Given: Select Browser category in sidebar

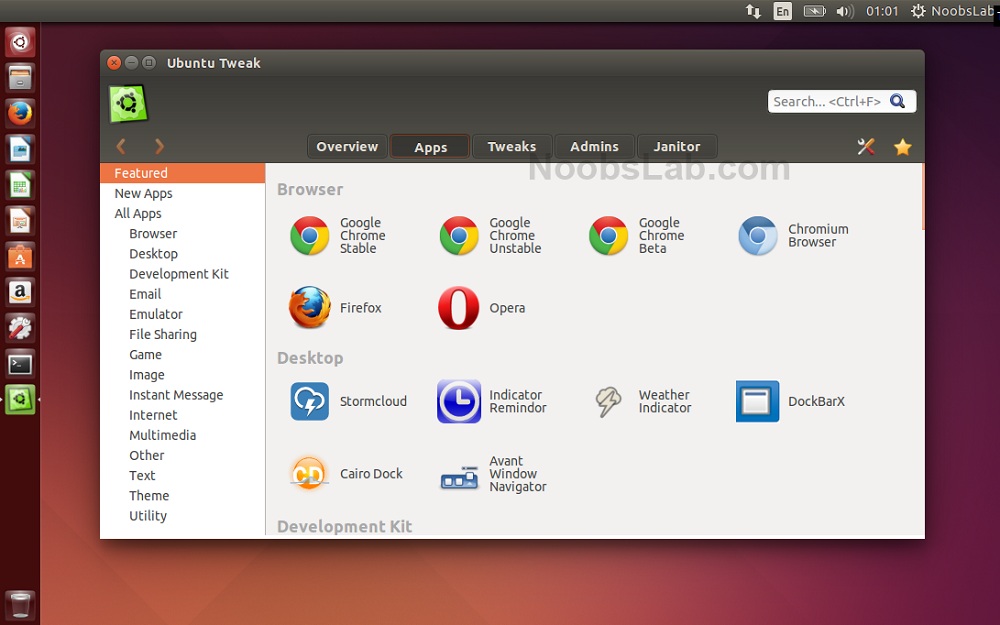Looking at the screenshot, I should coord(182,233).
